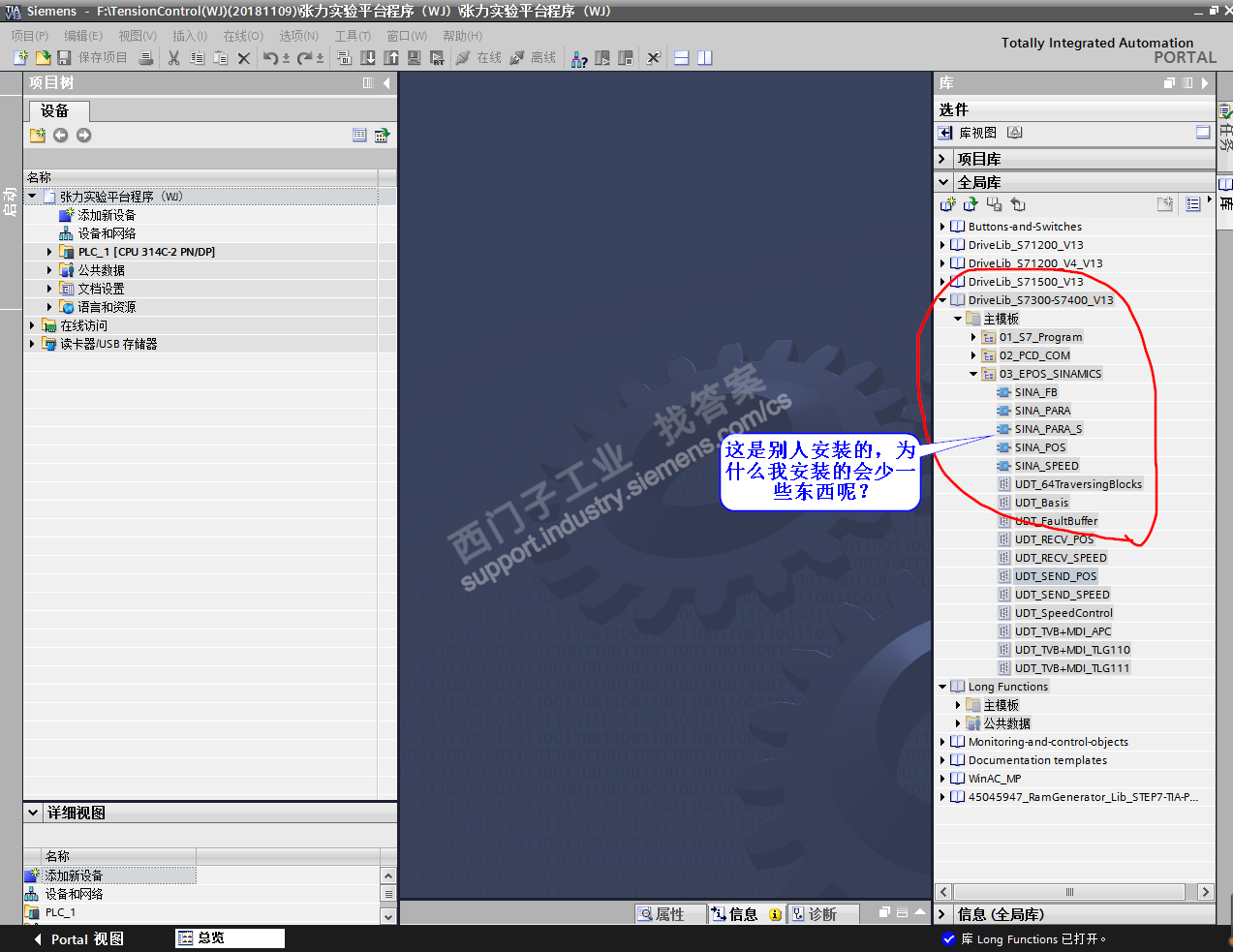Viewport: 1233px width, 952px height.
Task: Expand the PLC_1 [CPU 314C-2 PN/DP] node
Action: click(49, 252)
